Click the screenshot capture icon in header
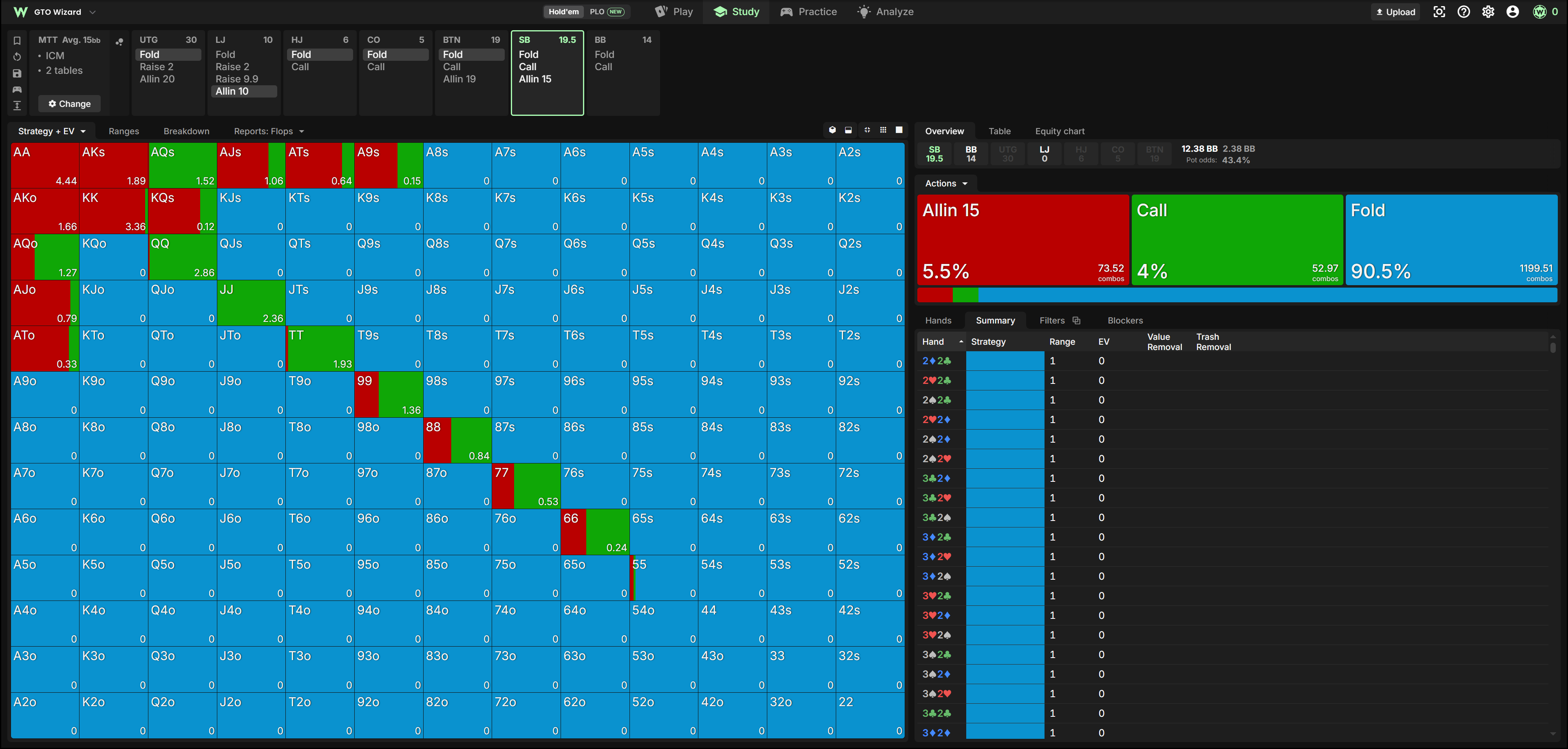The height and width of the screenshot is (749, 1568). (1439, 11)
